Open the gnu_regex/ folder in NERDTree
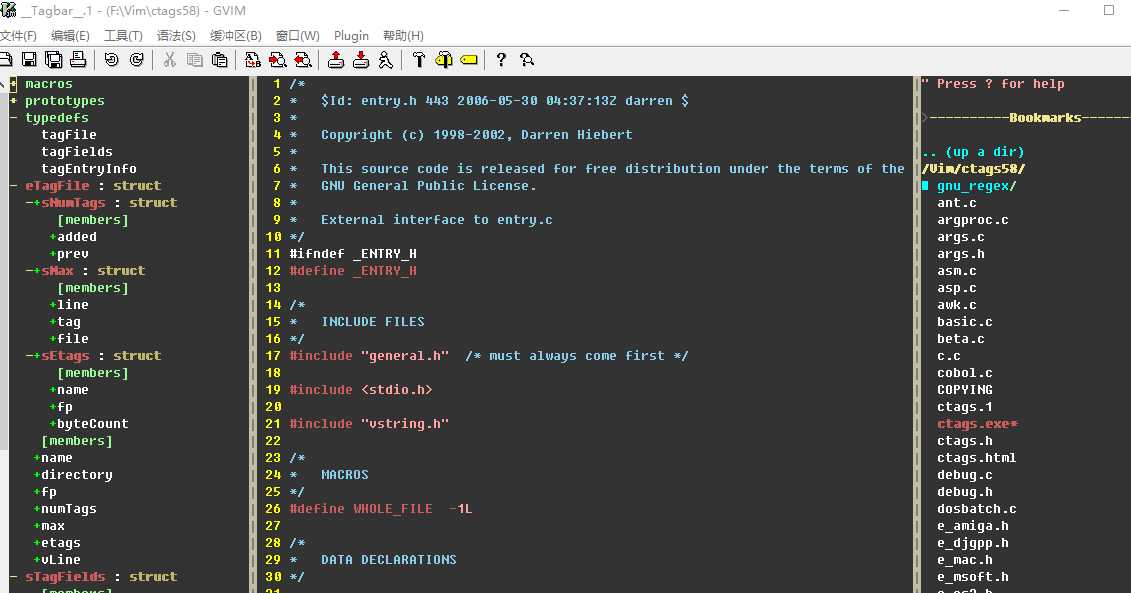Image resolution: width=1131 pixels, height=593 pixels. 977,185
